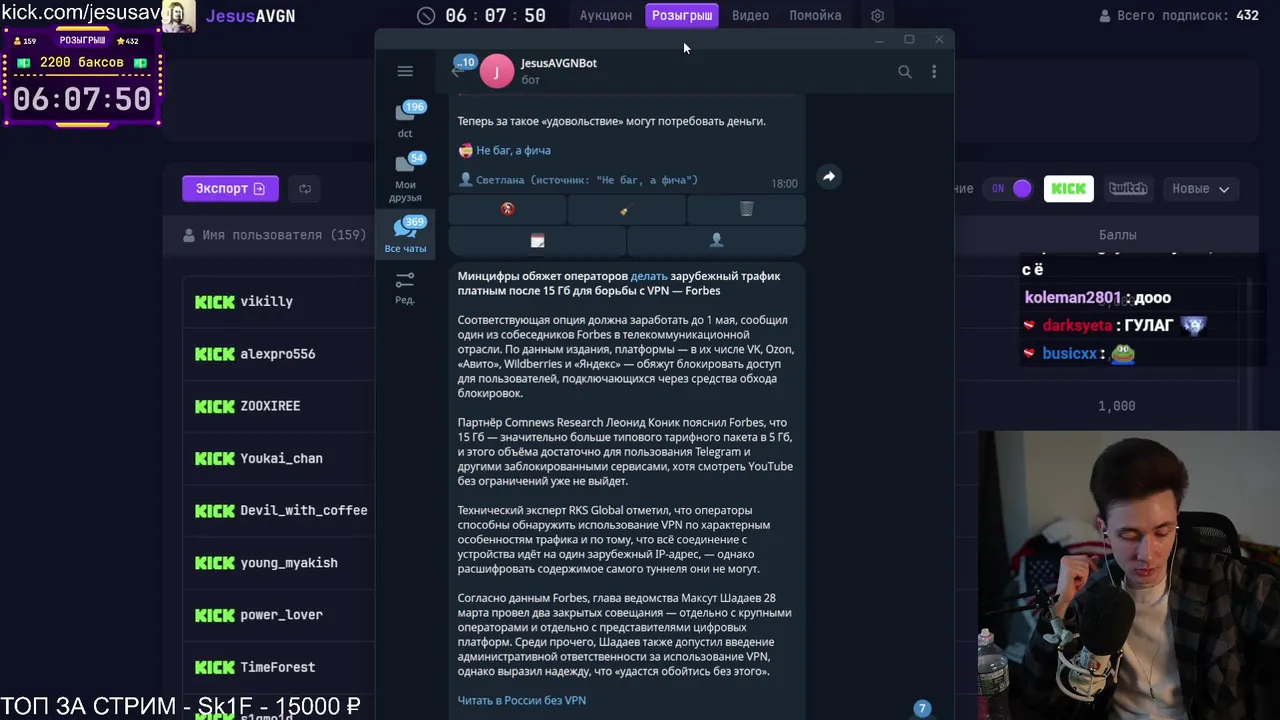Screen dimensions: 1280x720
Task: Click the KICK logo beside TimeForest
Action: tap(214, 667)
